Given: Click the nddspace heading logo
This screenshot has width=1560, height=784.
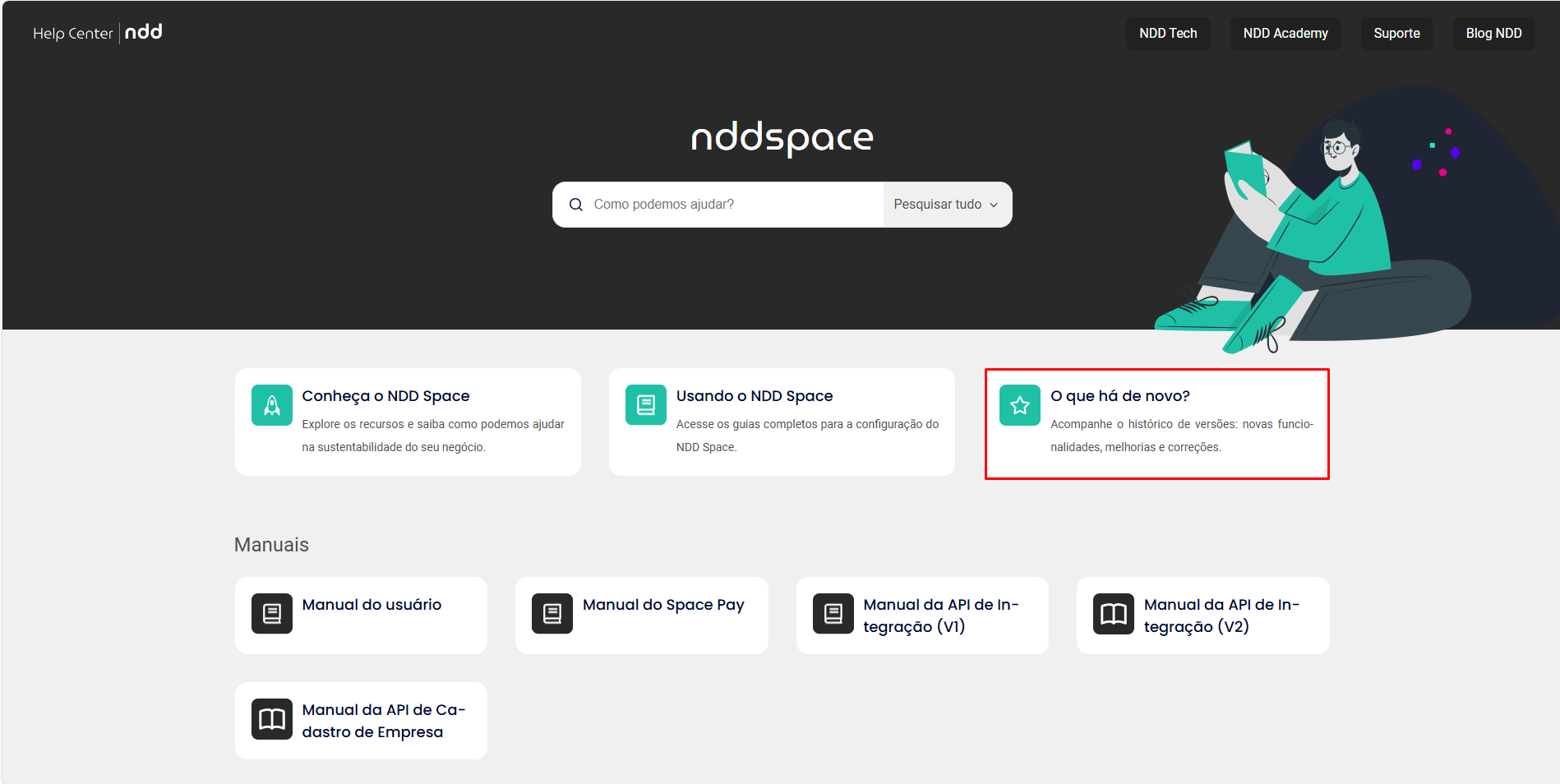Looking at the screenshot, I should [782, 137].
